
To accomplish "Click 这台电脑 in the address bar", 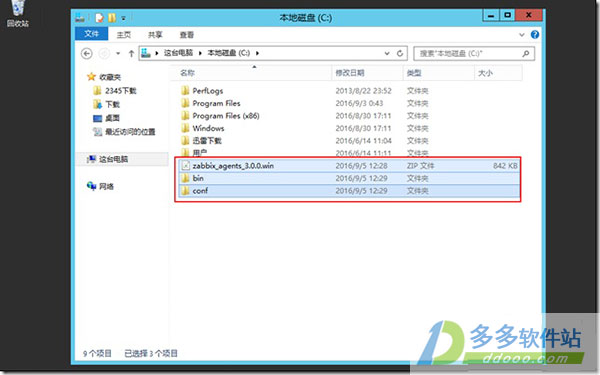I will pyautogui.click(x=178, y=53).
